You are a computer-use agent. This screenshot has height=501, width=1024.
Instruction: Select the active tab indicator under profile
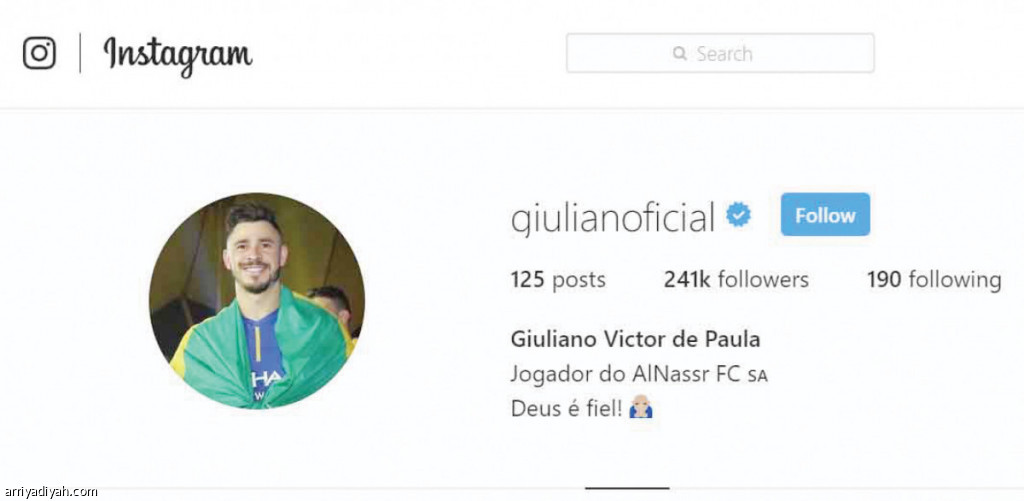click(x=627, y=487)
